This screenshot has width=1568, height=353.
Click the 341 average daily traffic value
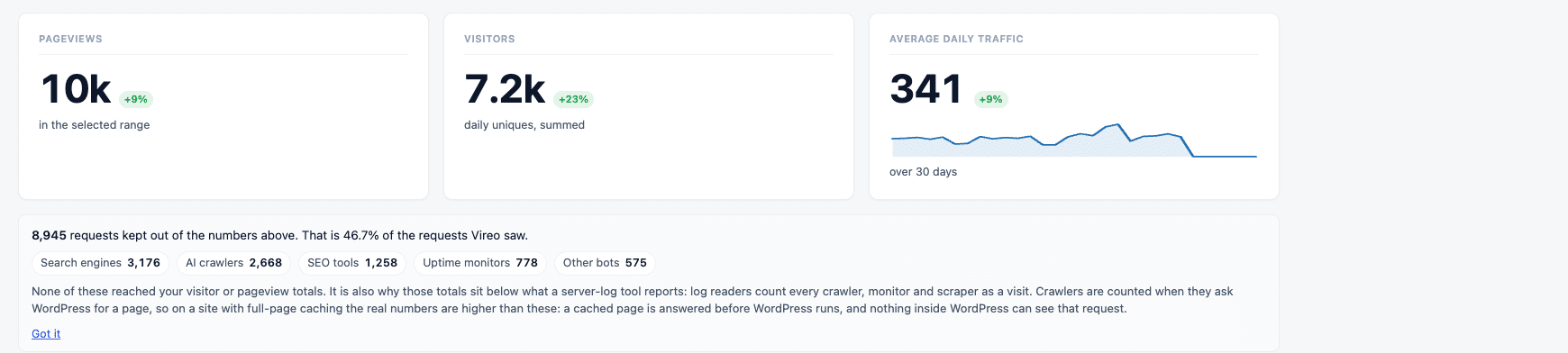click(926, 89)
